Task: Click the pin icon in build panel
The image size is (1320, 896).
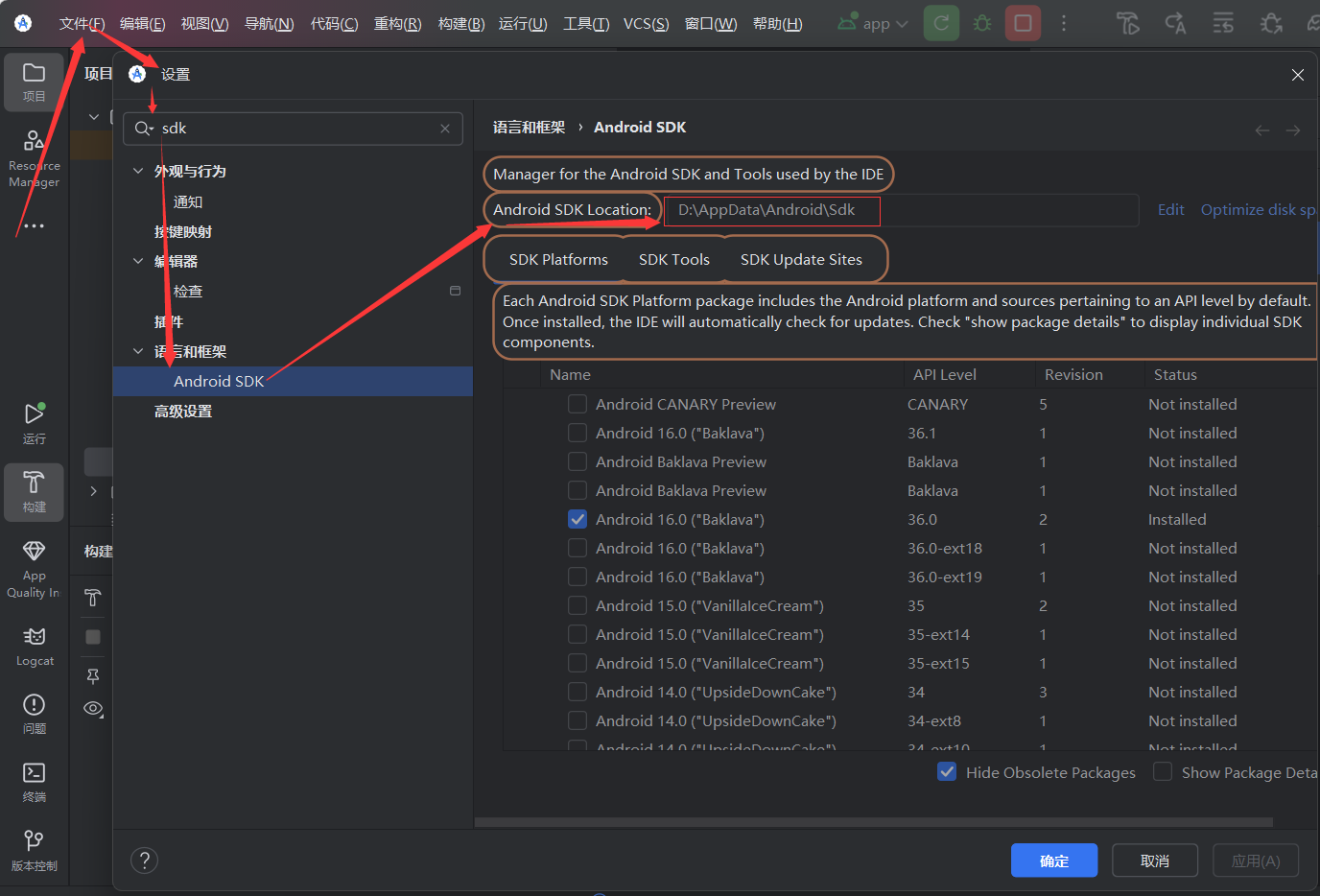Action: coord(93,676)
